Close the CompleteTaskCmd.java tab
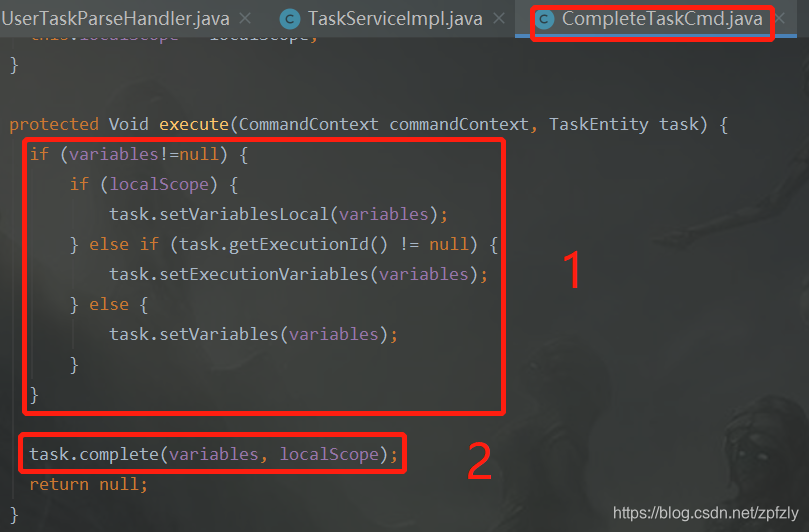Viewport: 809px width, 532px height. [x=780, y=19]
